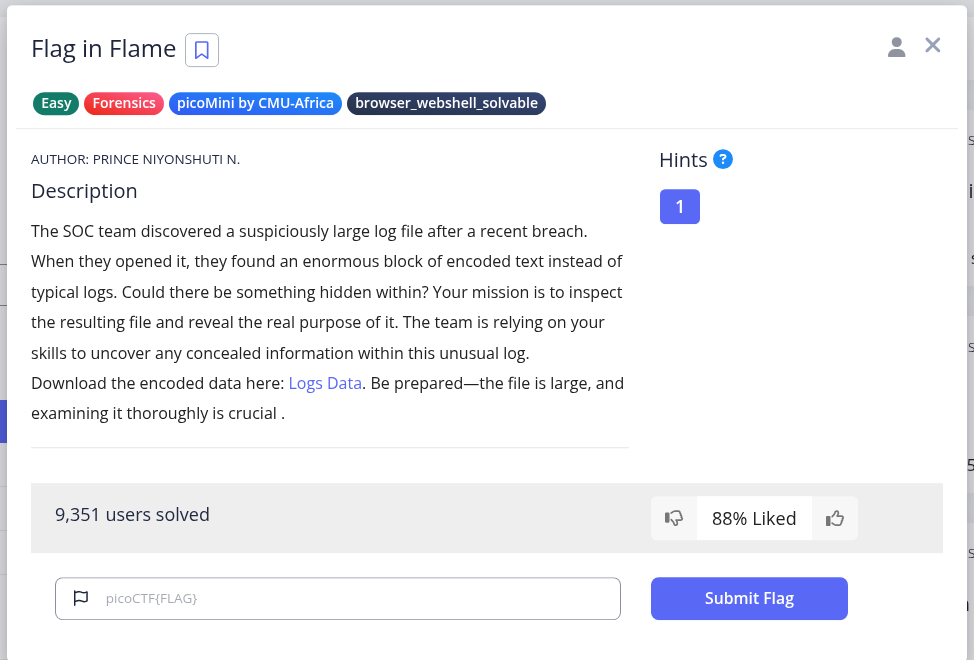Click the author name Prince Niyonshuti N.
This screenshot has height=660, width=974.
pos(166,160)
